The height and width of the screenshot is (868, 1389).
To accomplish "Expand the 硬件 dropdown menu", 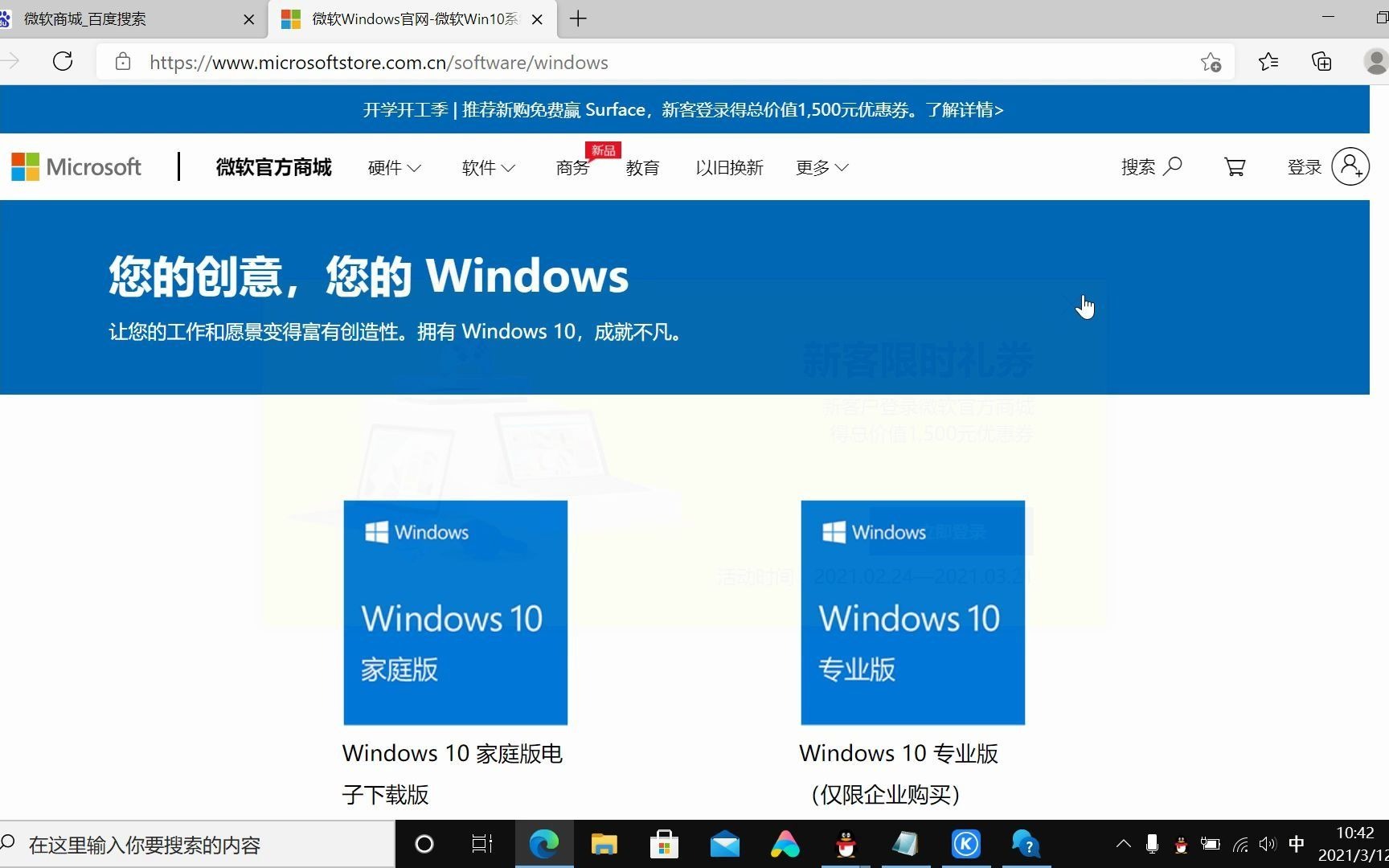I will click(394, 167).
